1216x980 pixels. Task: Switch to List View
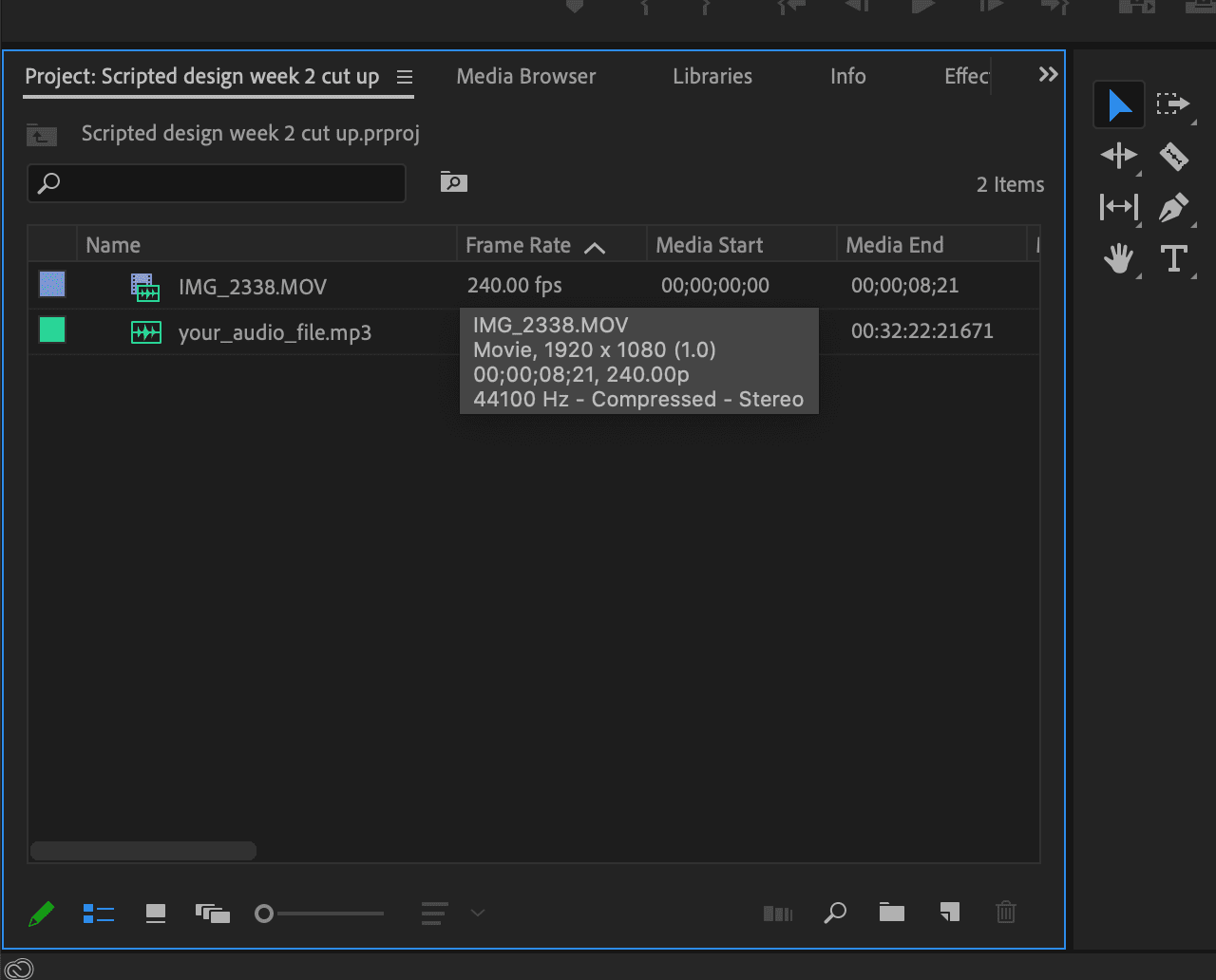click(99, 914)
